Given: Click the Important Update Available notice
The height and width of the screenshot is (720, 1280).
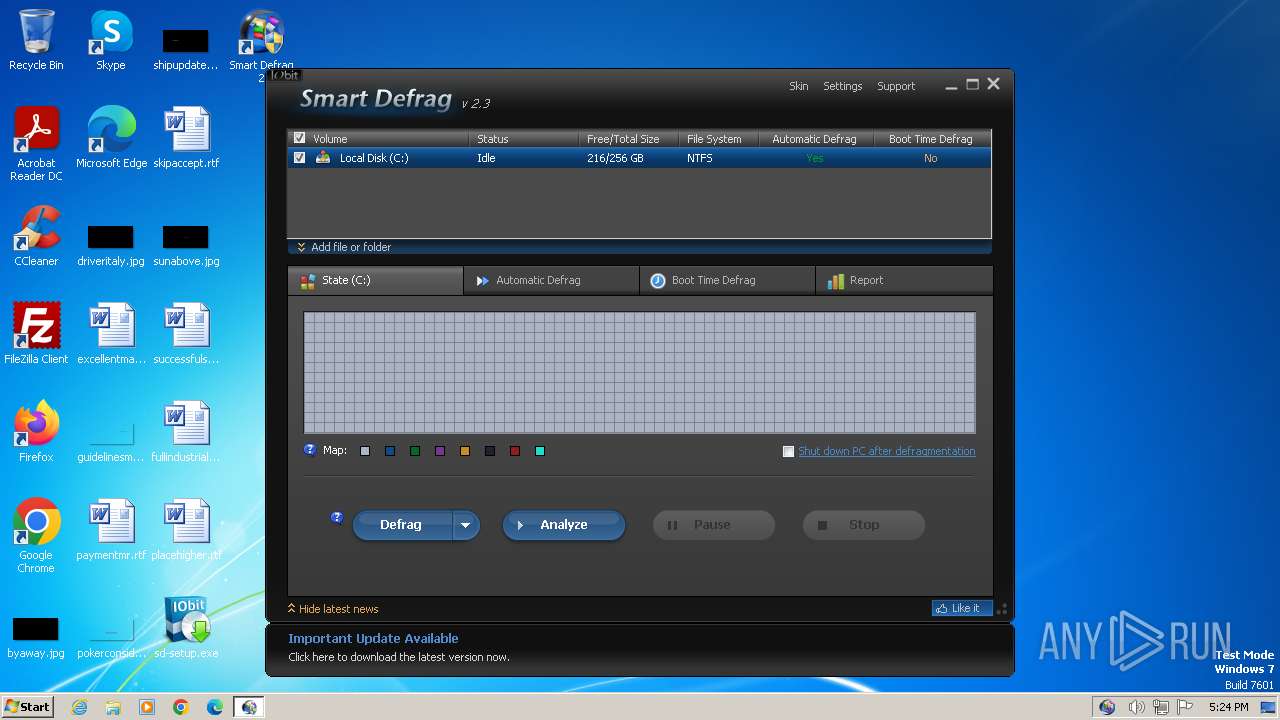Looking at the screenshot, I should (x=373, y=638).
